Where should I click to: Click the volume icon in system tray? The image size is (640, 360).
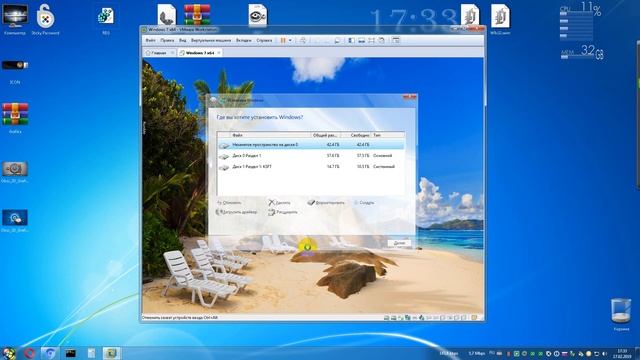pyautogui.click(x=604, y=353)
